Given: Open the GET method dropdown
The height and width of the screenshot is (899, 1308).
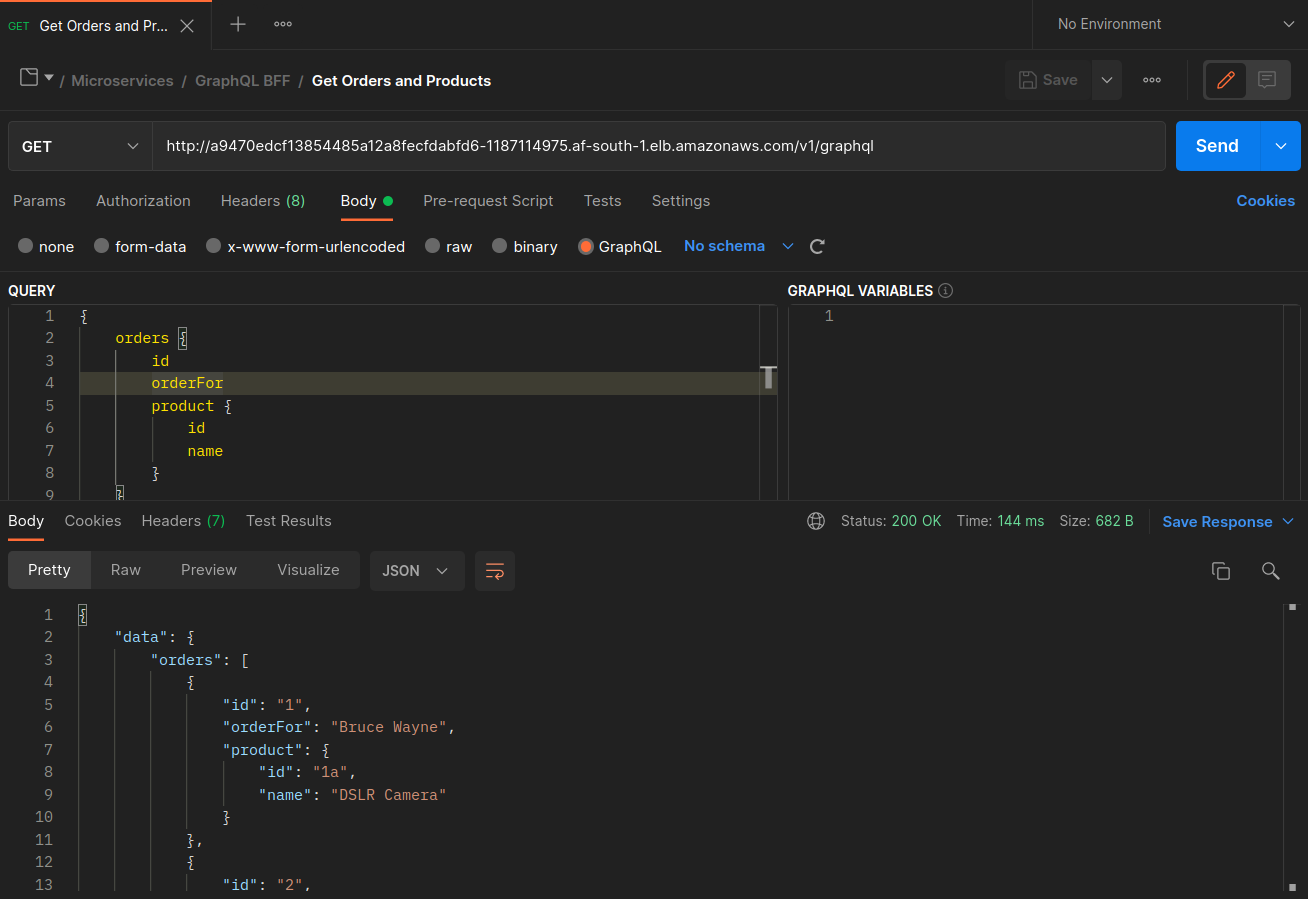Looking at the screenshot, I should (x=80, y=146).
